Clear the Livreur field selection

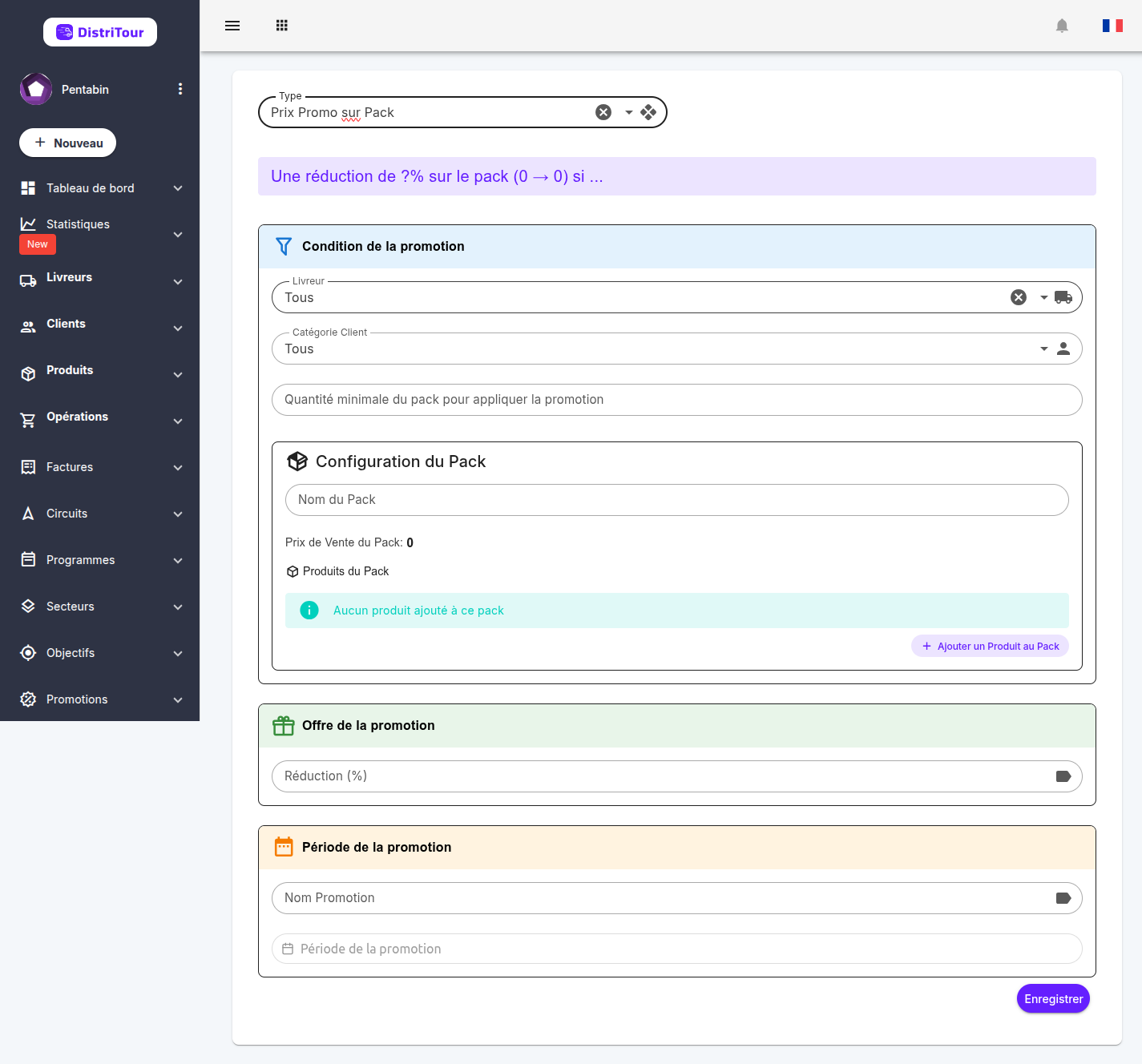[x=1019, y=297]
